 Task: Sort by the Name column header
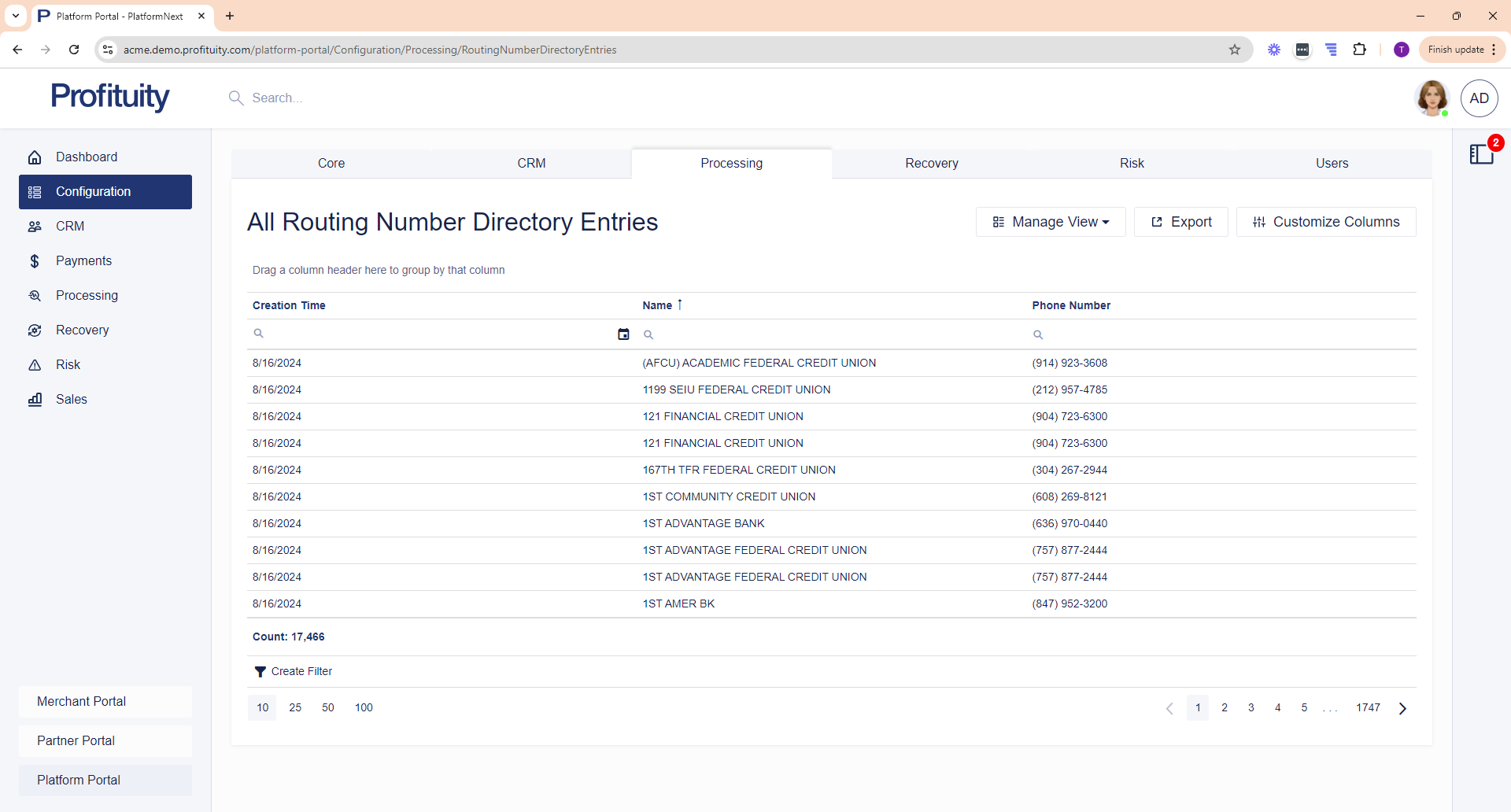(x=657, y=305)
